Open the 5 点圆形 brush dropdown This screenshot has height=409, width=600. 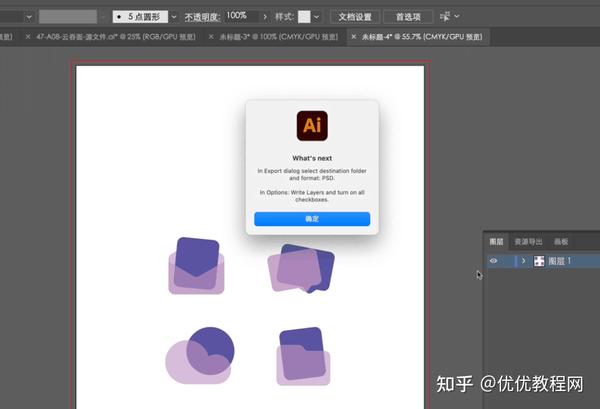click(174, 17)
